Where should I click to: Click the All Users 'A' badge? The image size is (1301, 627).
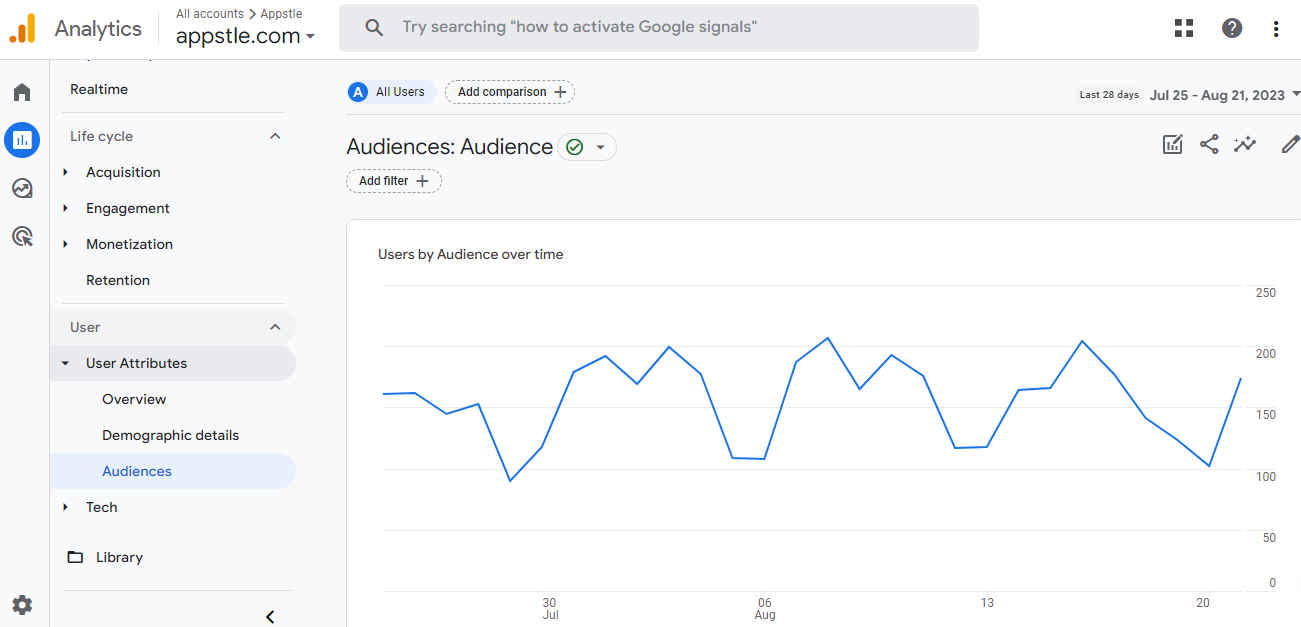pos(358,92)
